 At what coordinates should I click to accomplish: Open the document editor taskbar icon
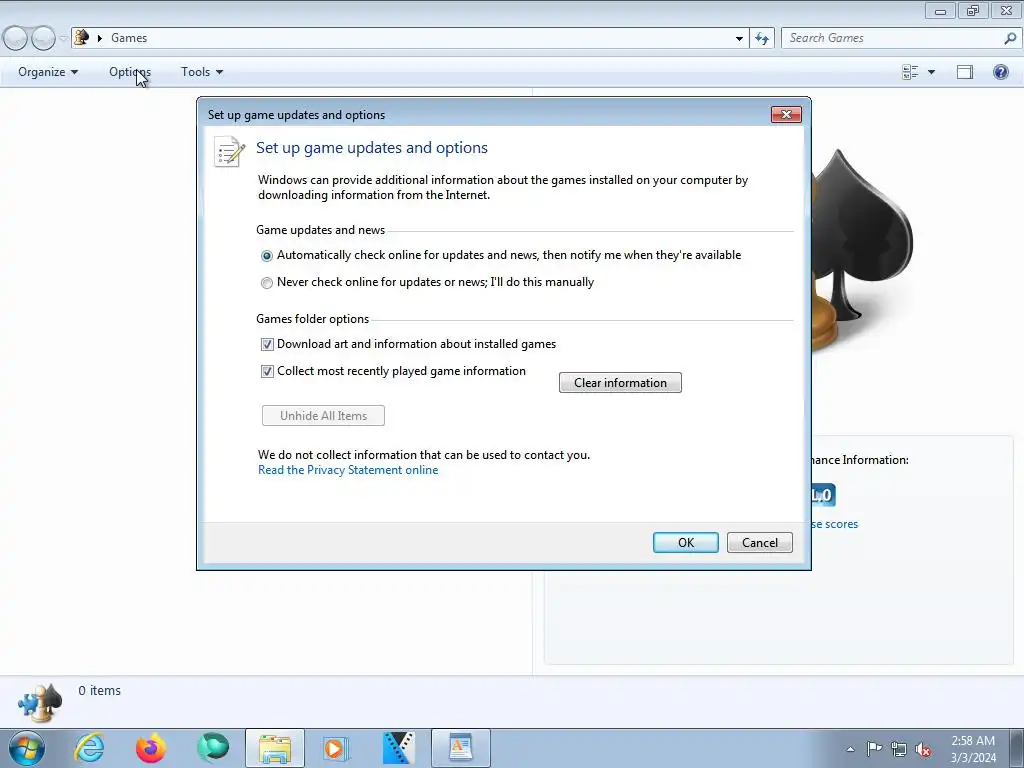click(x=460, y=748)
